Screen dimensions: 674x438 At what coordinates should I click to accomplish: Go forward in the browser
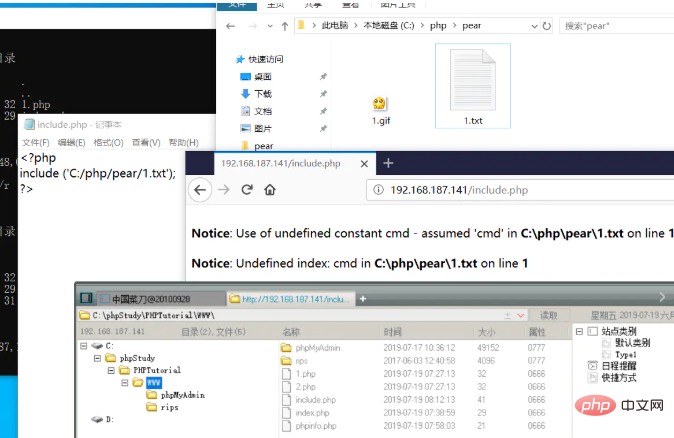pos(224,190)
